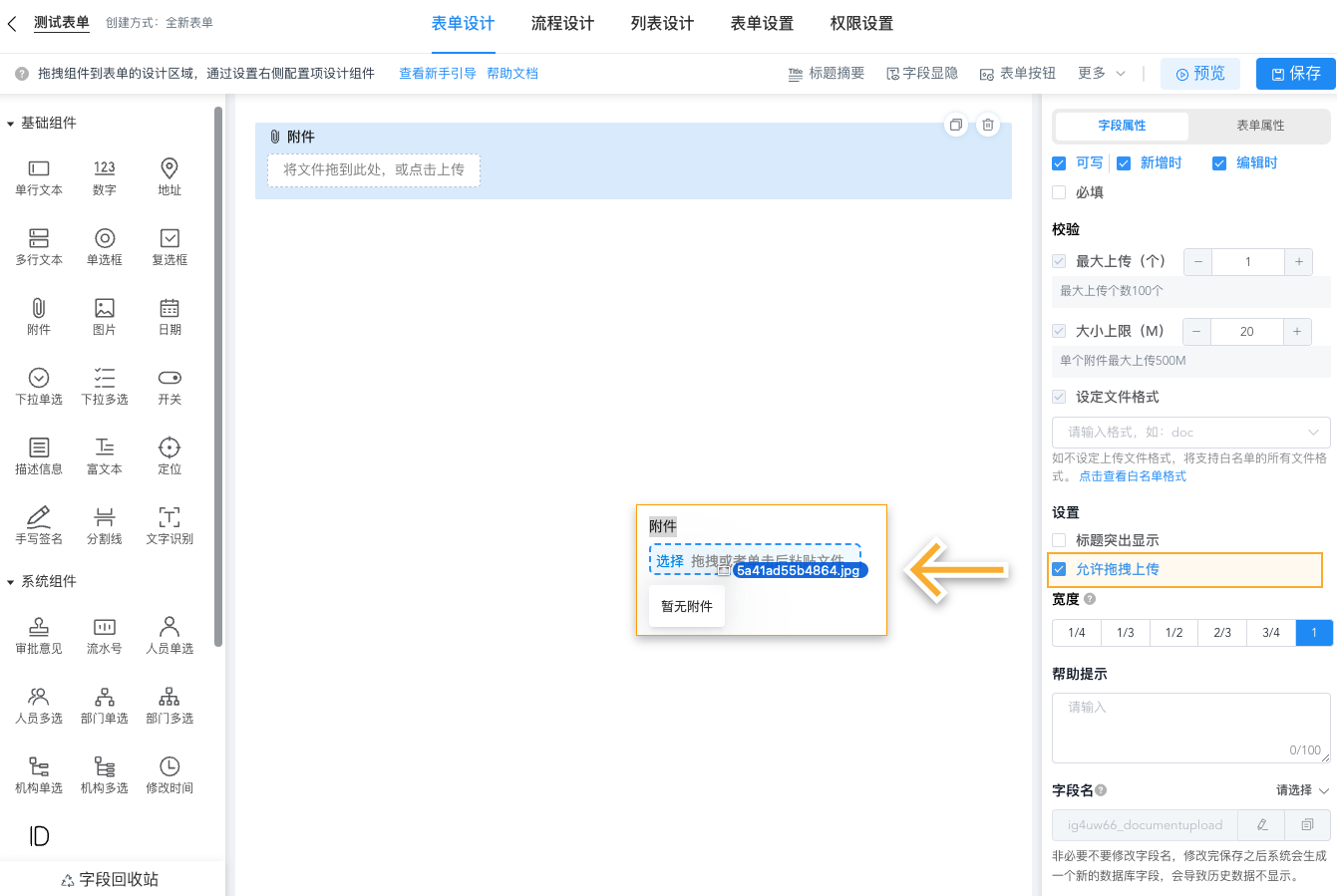This screenshot has height=896, width=1337.
Task: Set the width to 1/2
Action: click(1172, 632)
